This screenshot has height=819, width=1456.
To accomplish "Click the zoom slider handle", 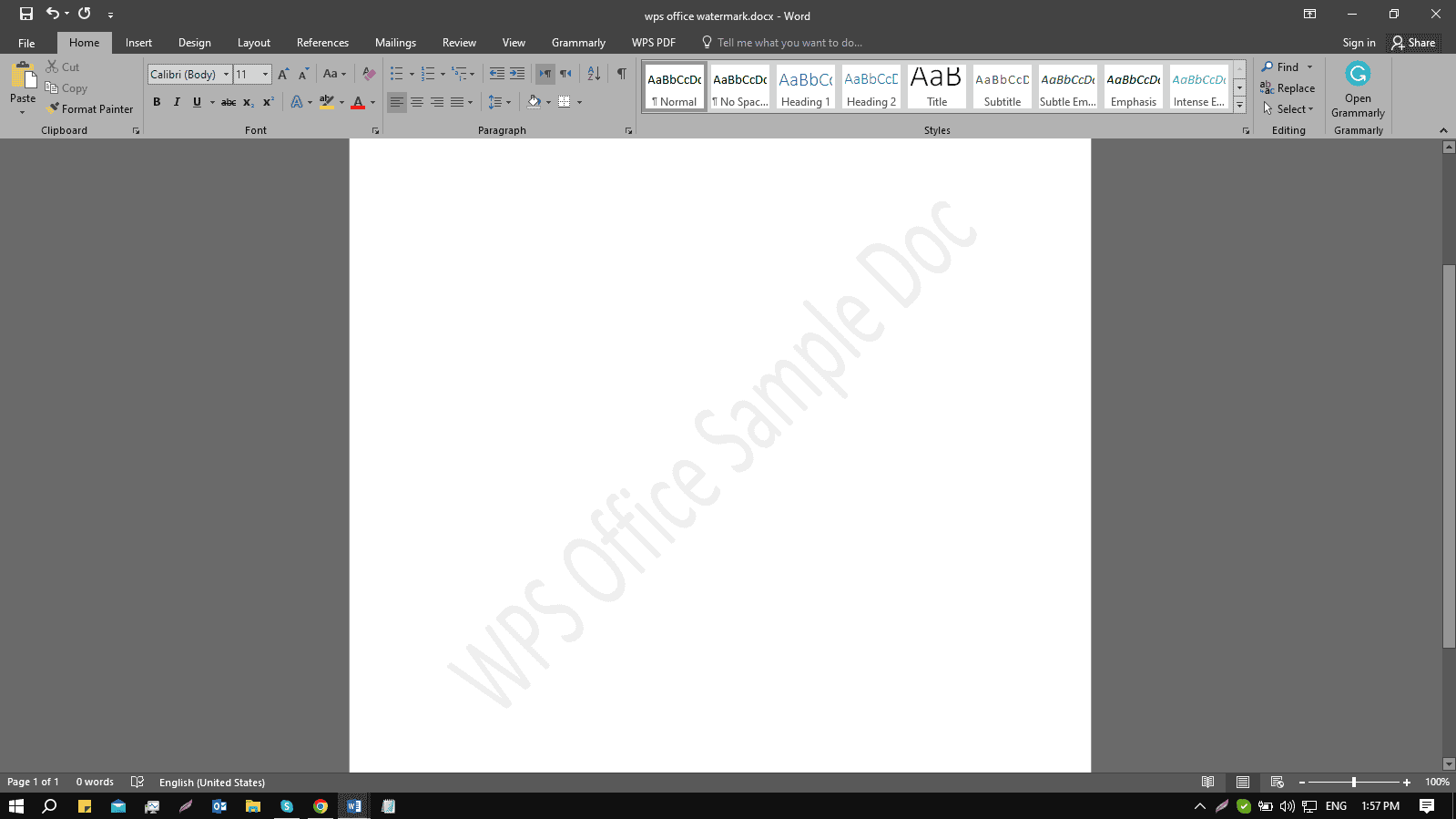I will (1354, 782).
